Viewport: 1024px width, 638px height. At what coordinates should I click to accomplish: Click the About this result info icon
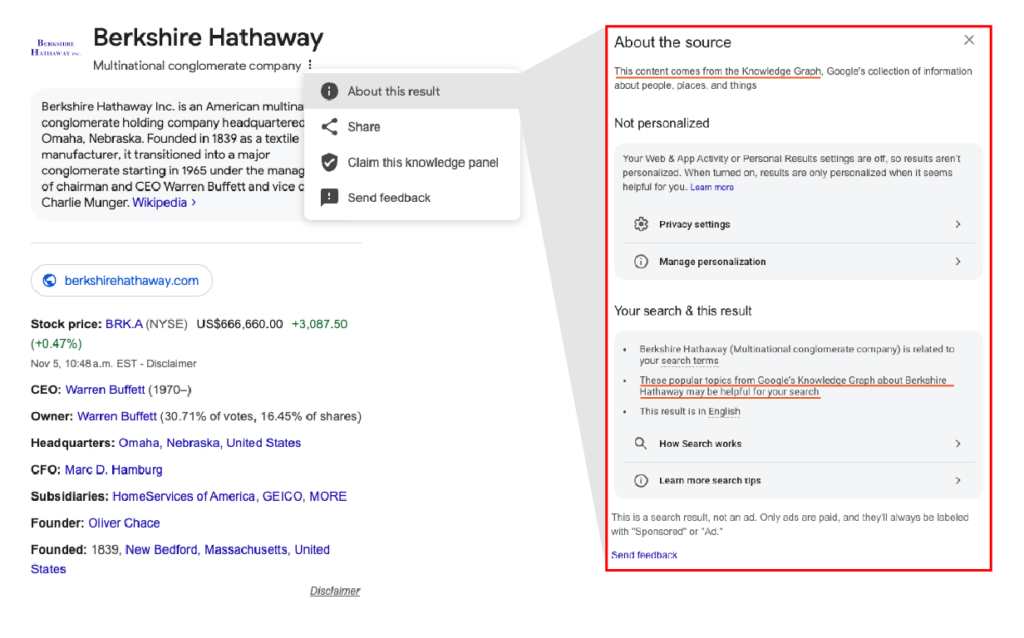[x=330, y=91]
